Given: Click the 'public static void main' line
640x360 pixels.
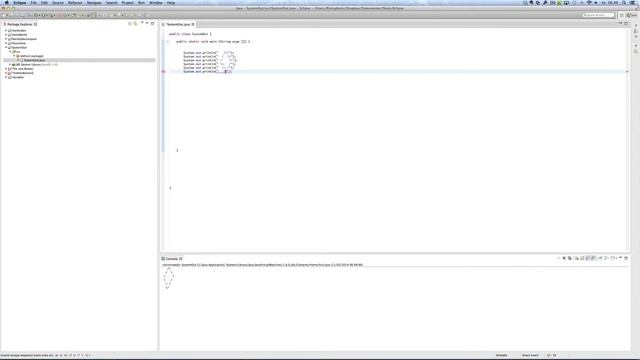Looking at the screenshot, I should pyautogui.click(x=213, y=42).
